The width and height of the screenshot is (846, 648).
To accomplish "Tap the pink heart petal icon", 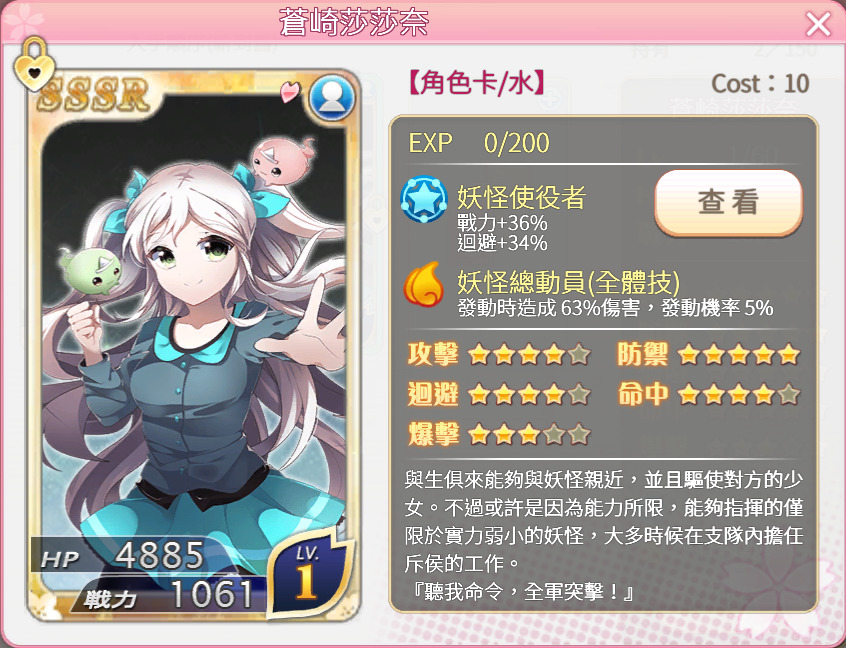I will [x=289, y=91].
